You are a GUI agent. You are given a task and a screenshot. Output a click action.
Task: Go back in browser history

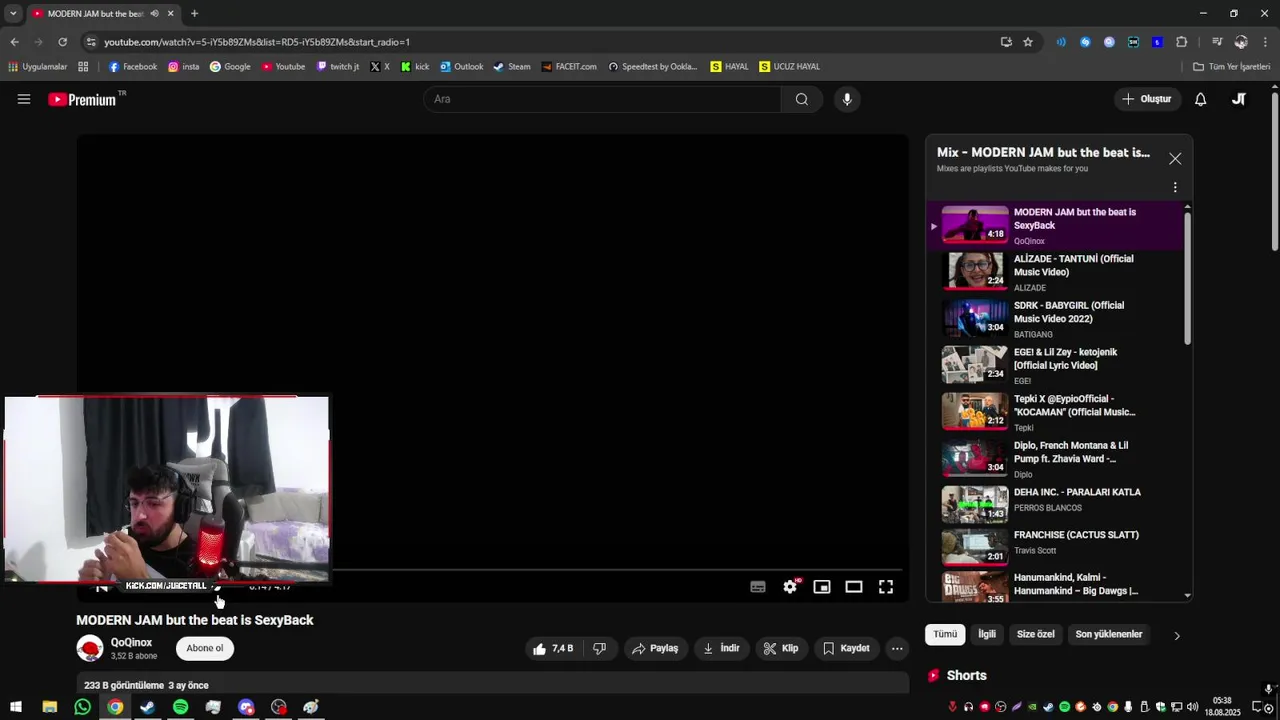tap(14, 42)
